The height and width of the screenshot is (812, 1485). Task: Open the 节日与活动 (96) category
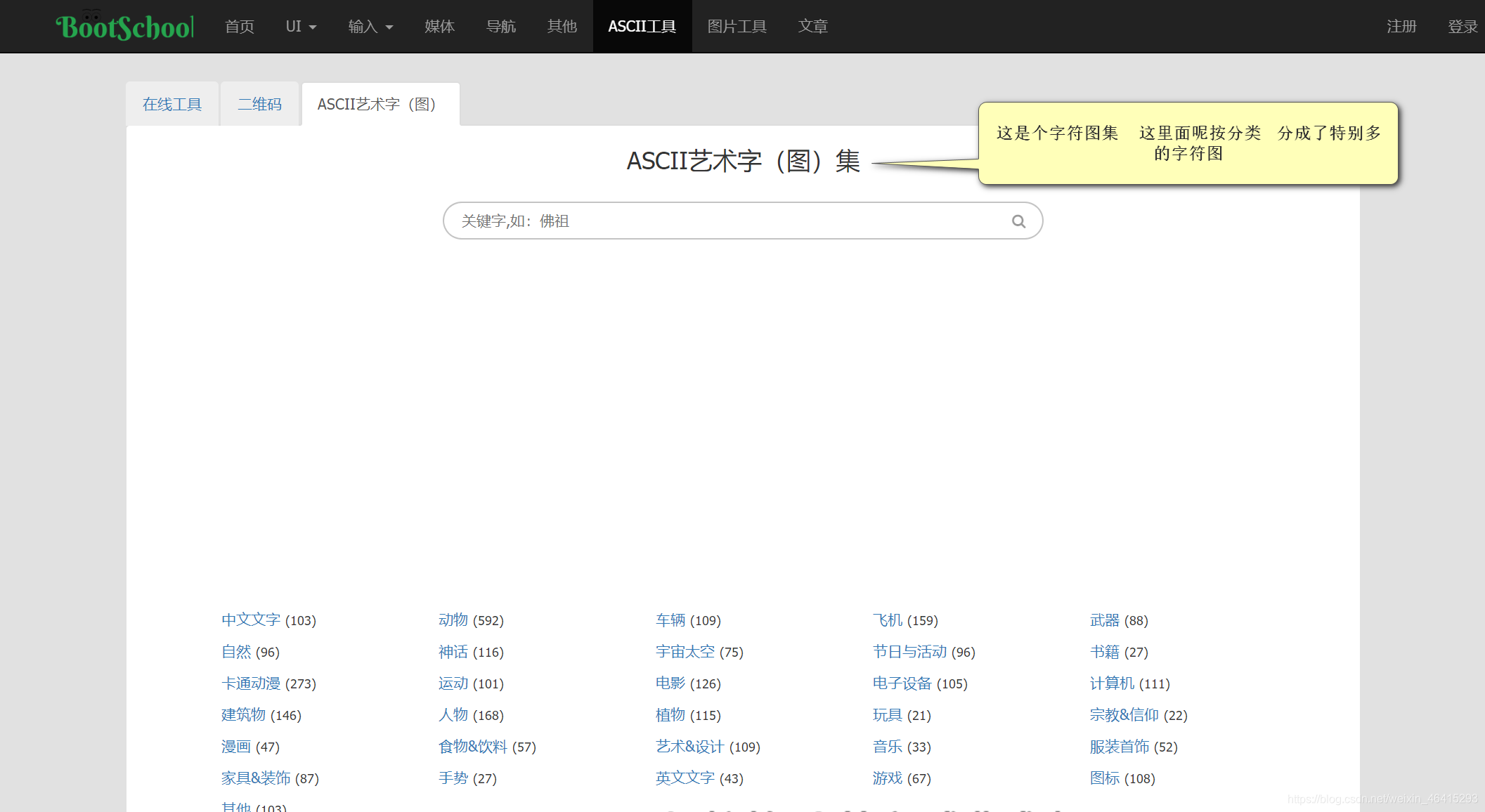click(910, 651)
